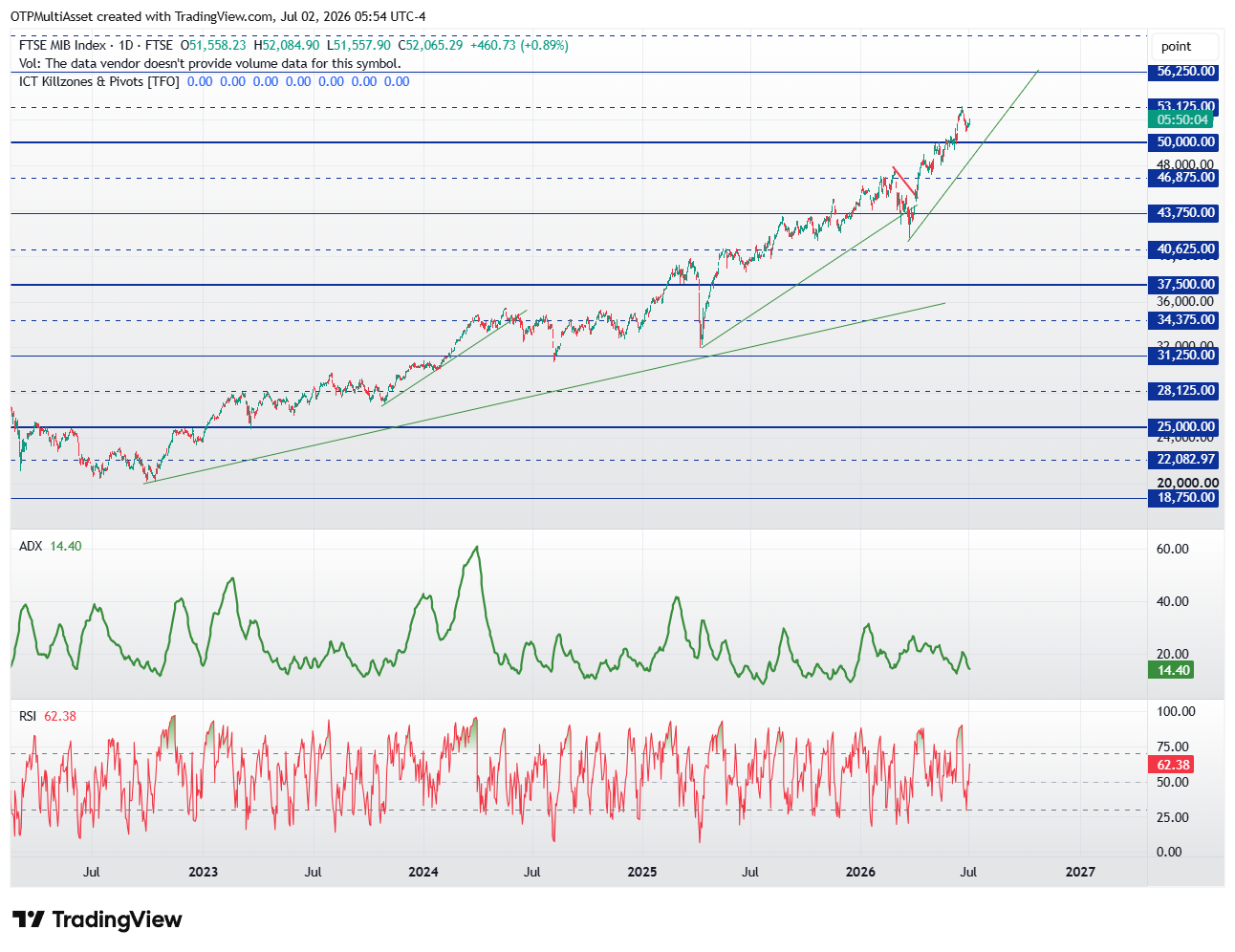Click the 56,250.00 price level label
This screenshot has width=1235, height=952.
pos(1185,72)
